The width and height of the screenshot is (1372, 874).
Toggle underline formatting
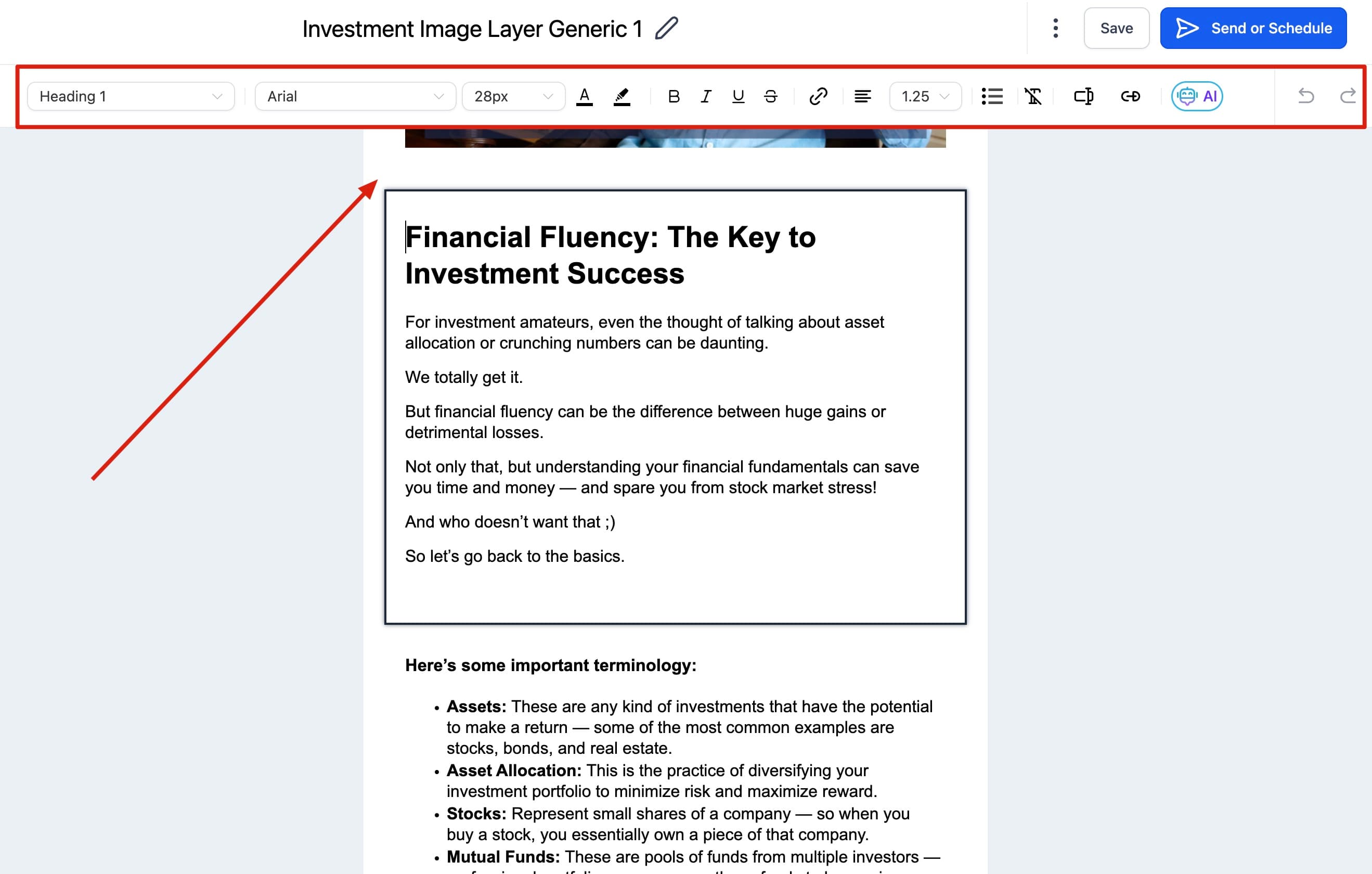pyautogui.click(x=738, y=96)
